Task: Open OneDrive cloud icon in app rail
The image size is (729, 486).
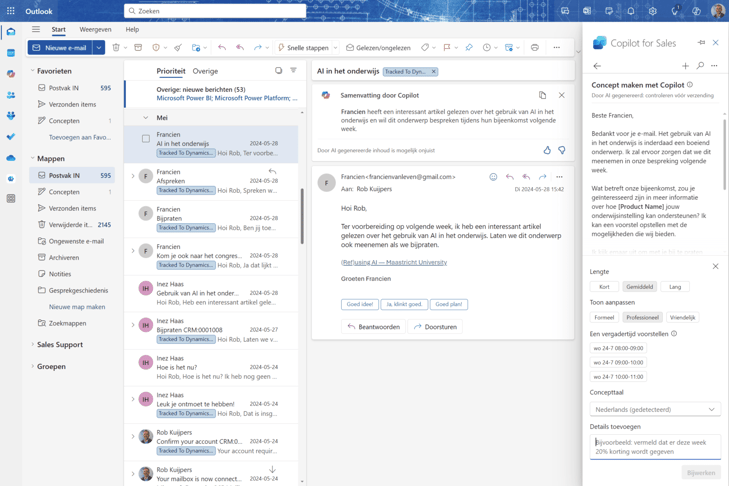Action: click(11, 158)
